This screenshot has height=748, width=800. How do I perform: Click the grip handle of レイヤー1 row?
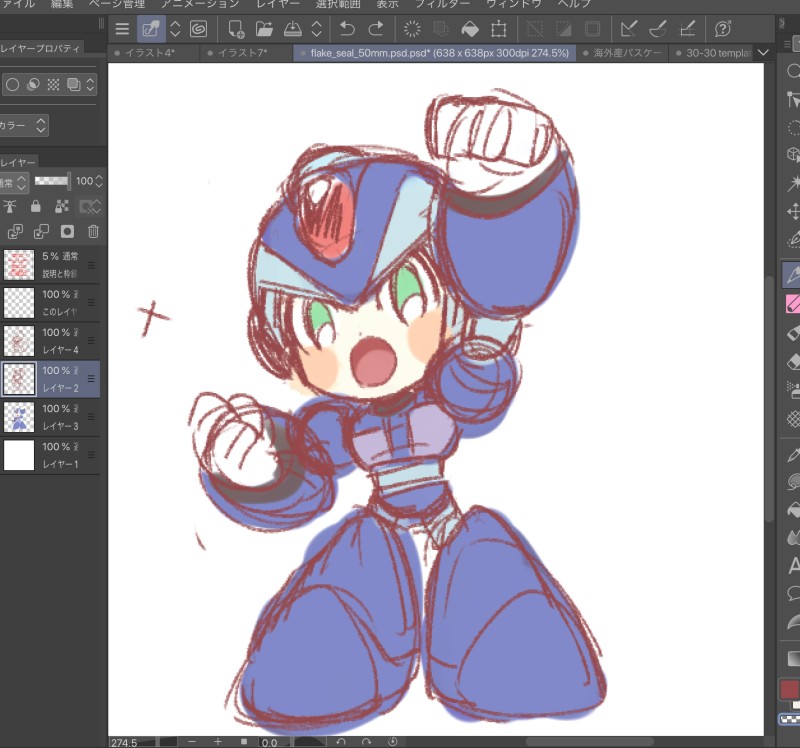pos(91,455)
